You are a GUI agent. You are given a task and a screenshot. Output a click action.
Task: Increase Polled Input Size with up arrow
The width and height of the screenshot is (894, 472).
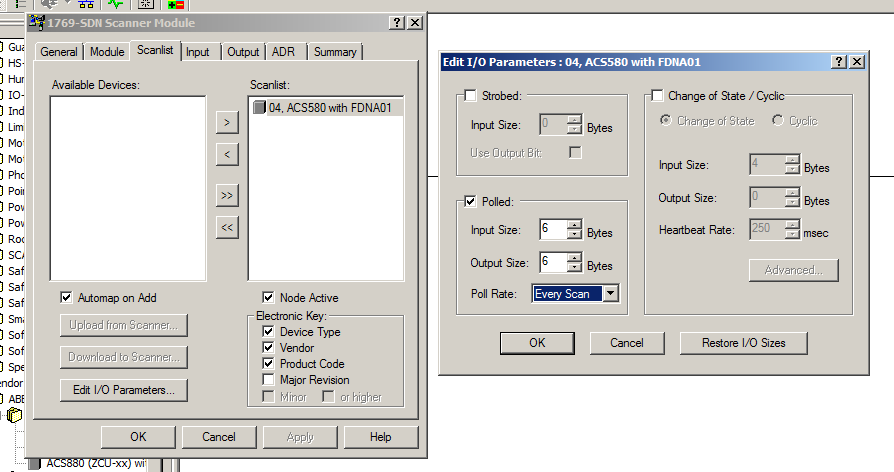(x=574, y=225)
